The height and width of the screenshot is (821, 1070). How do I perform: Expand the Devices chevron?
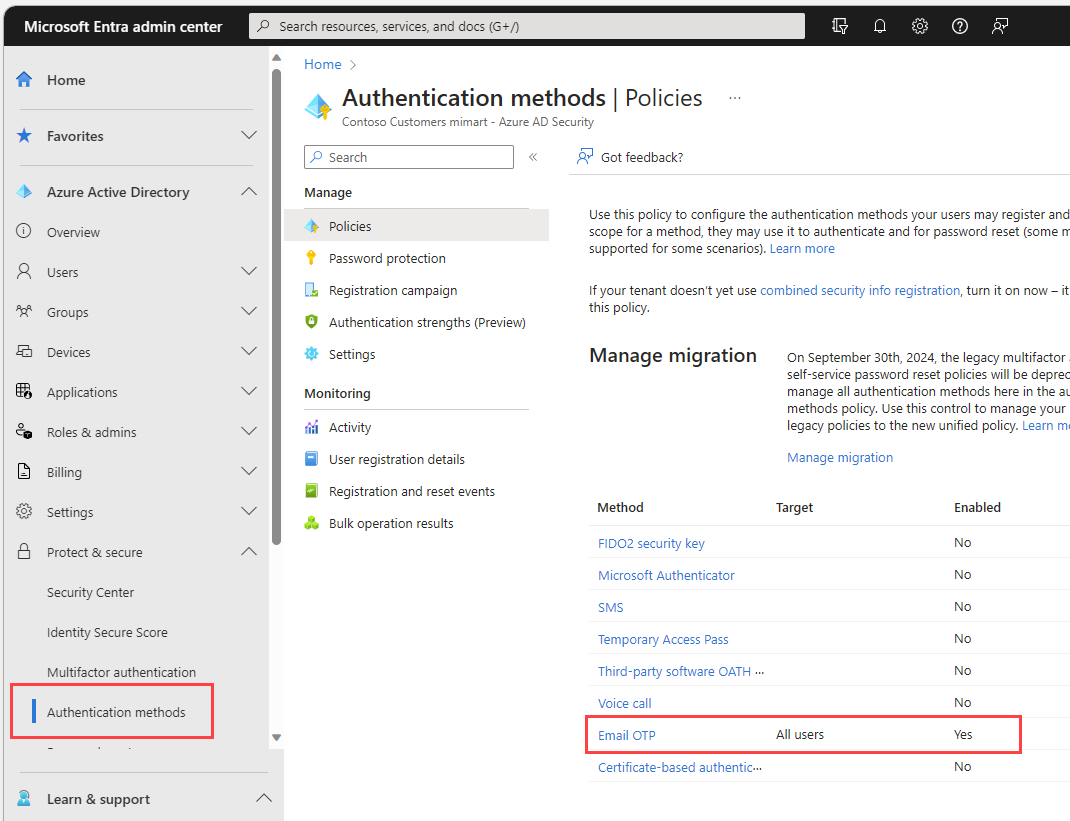tap(249, 351)
